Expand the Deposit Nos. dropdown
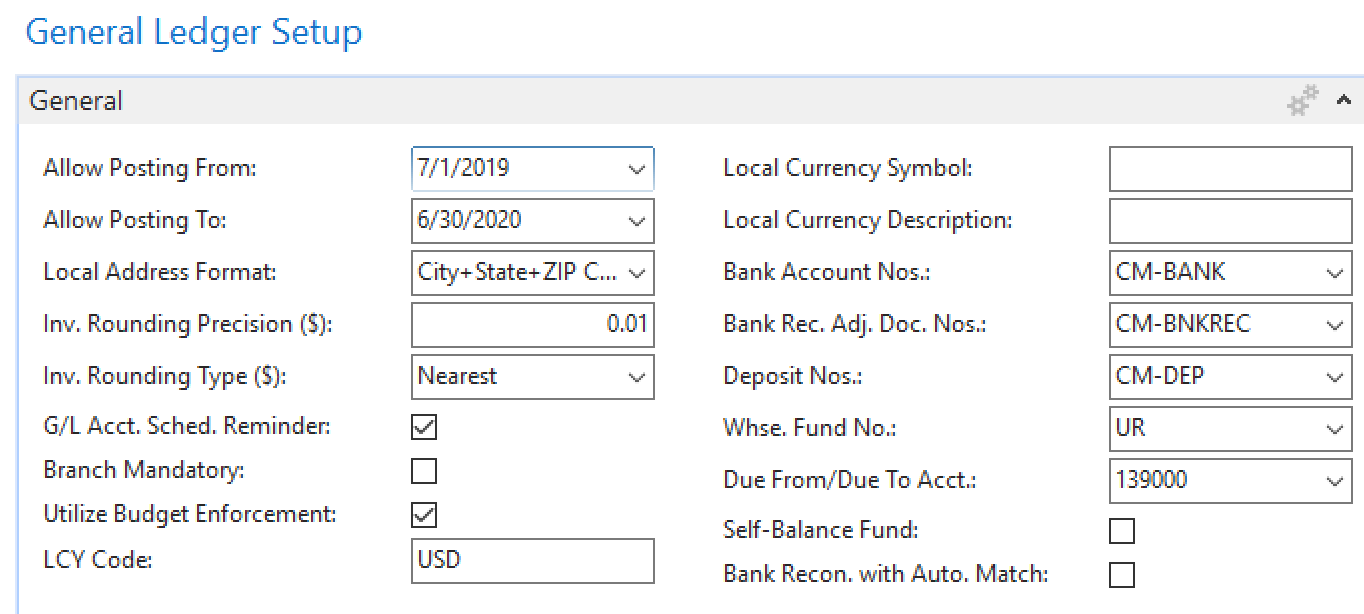Screen dimensions: 1364x614 (1334, 377)
